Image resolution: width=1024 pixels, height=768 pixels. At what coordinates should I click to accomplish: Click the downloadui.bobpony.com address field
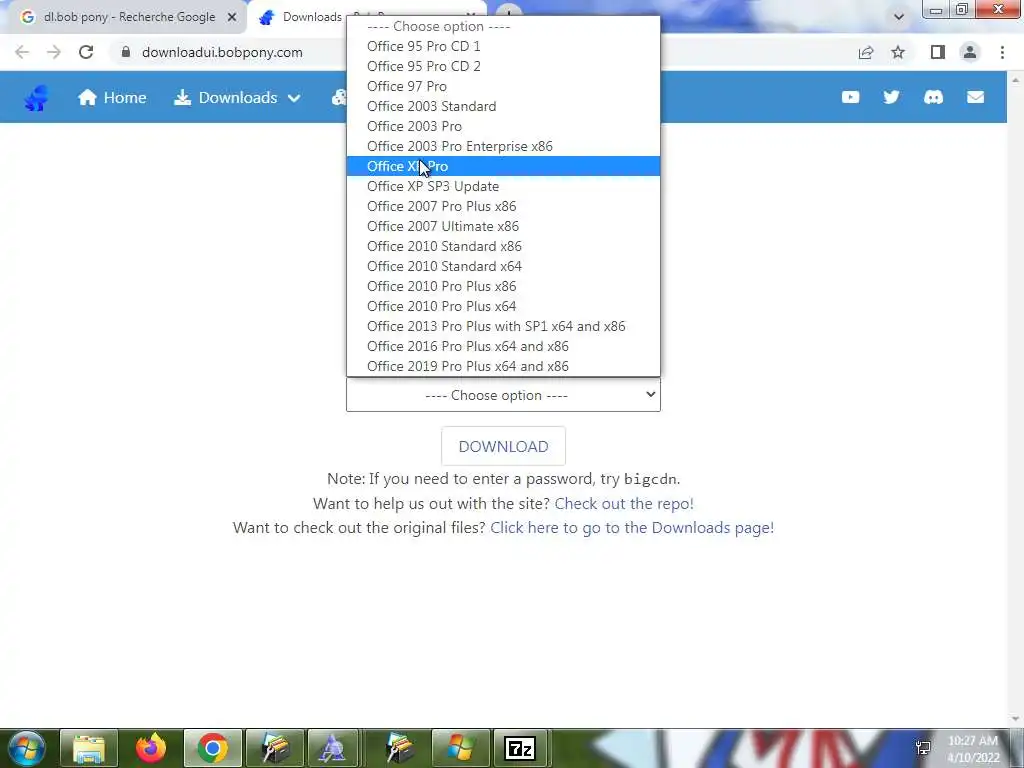222,52
